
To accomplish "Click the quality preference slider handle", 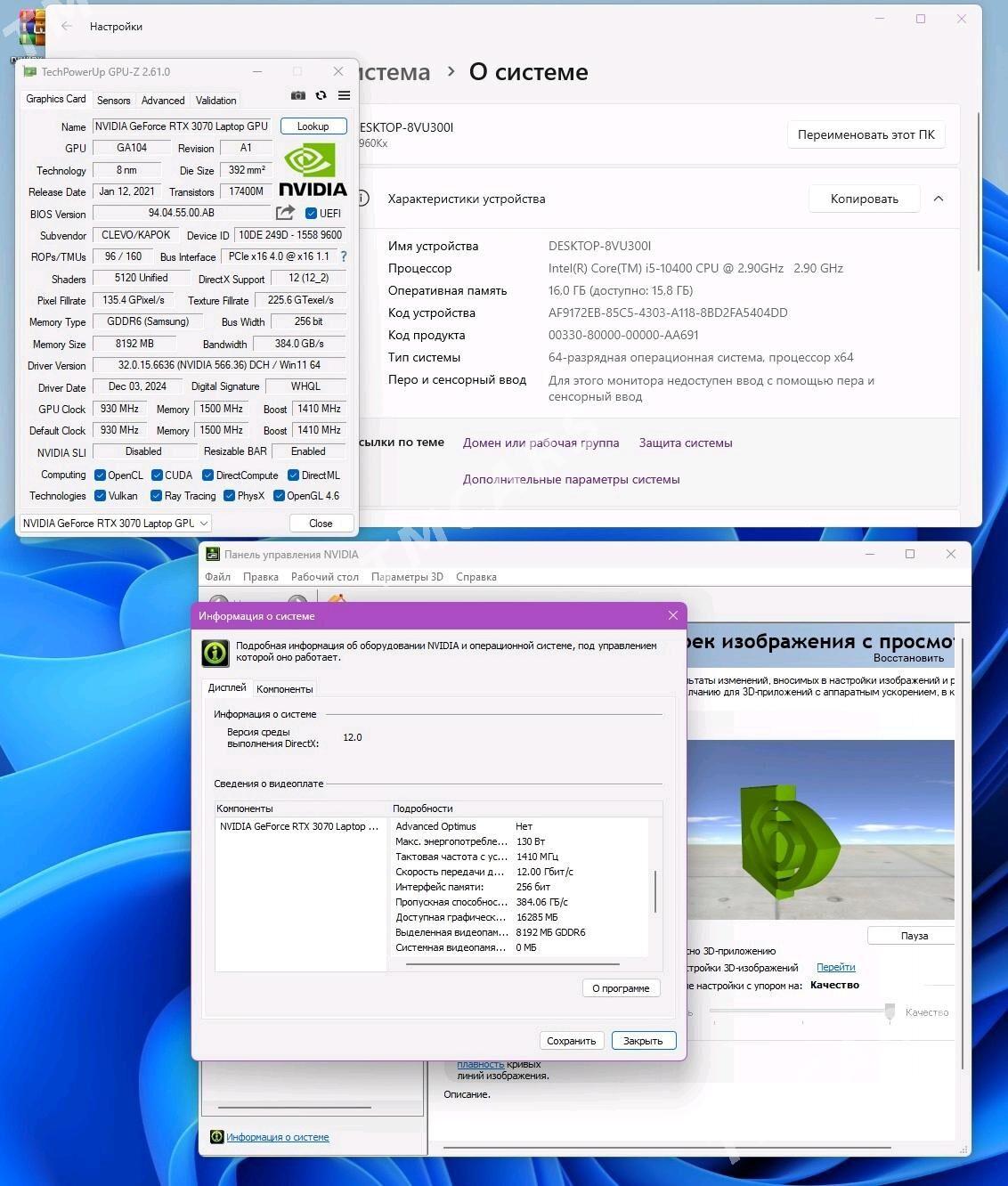I will point(890,1012).
